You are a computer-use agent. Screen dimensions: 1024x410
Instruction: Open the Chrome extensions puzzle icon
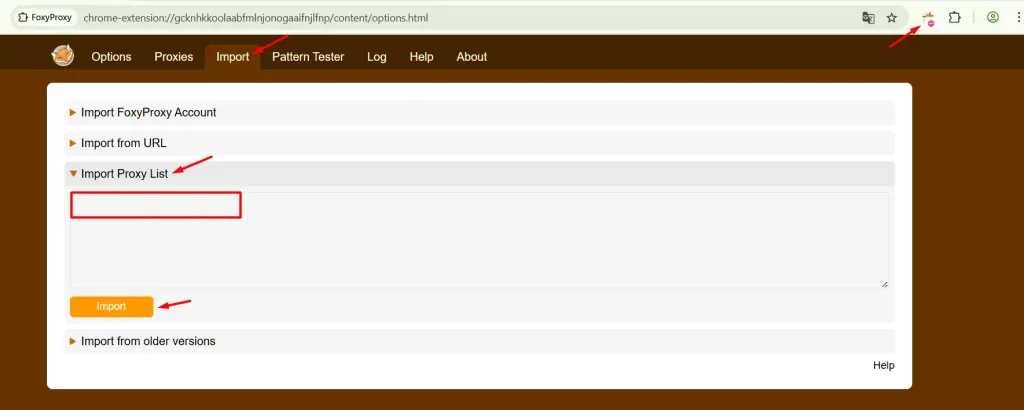(955, 18)
